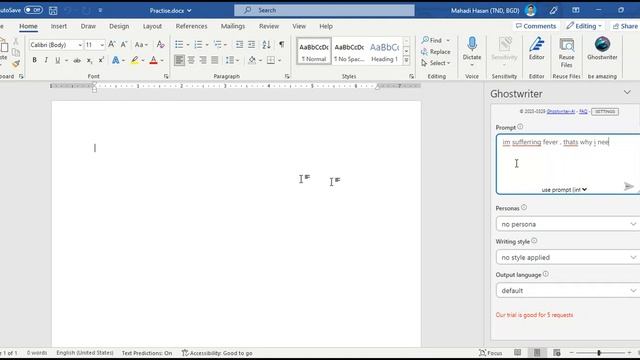
Task: Switch to Draw tab
Action: [x=88, y=26]
